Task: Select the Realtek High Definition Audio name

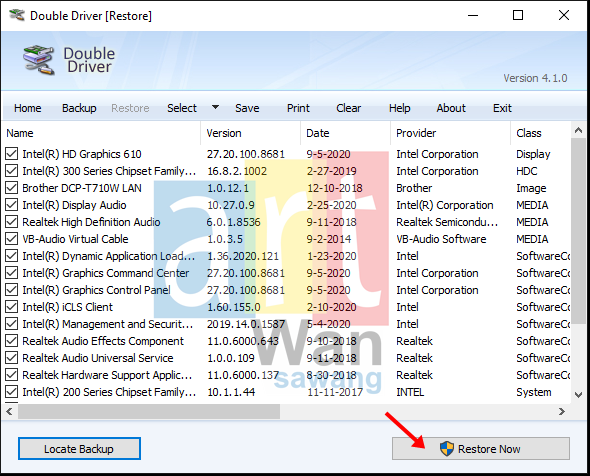Action: 91,222
